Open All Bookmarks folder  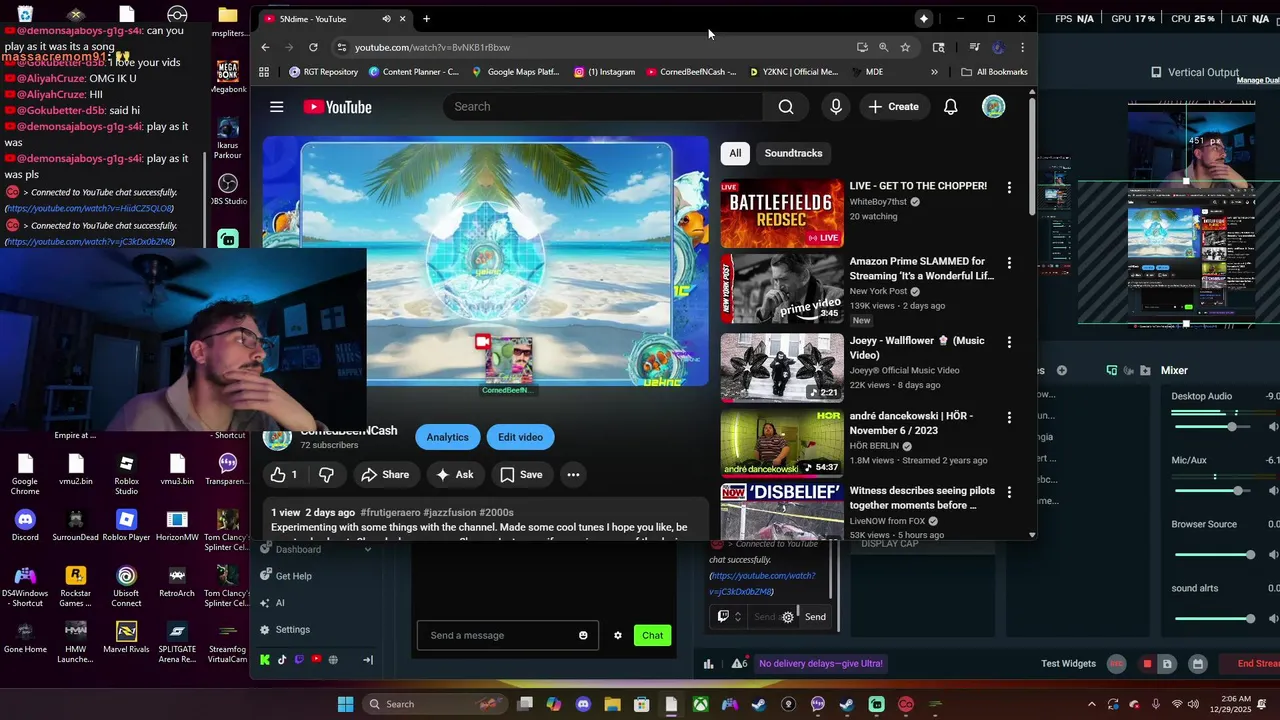994,72
